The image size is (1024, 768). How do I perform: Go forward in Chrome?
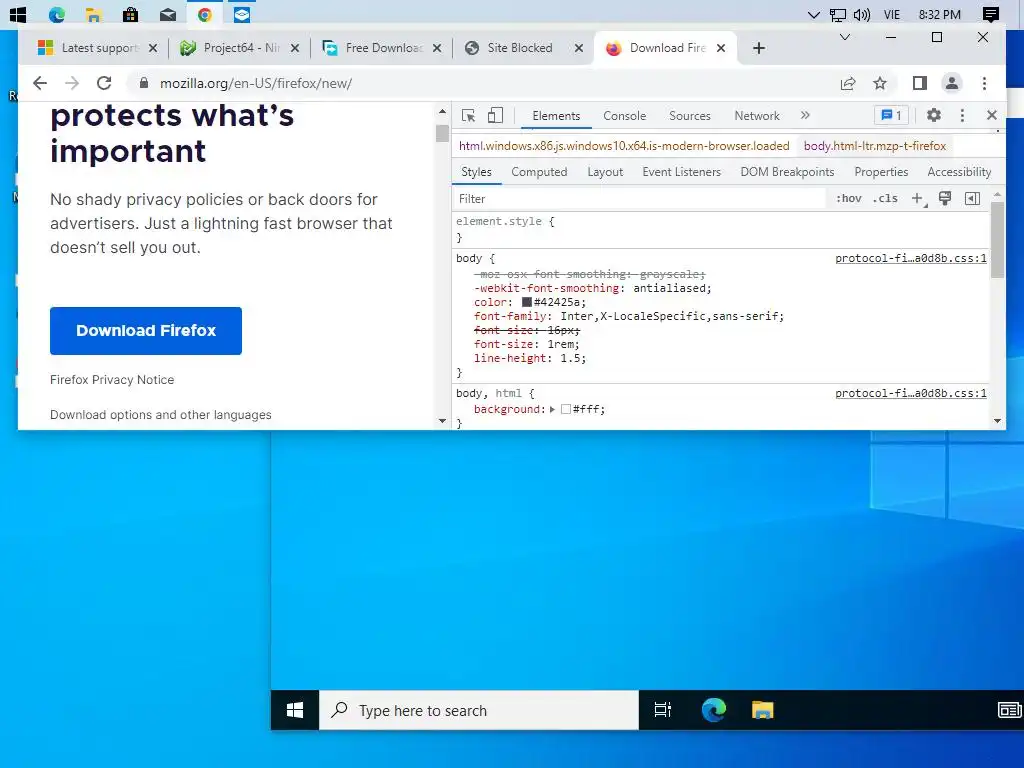72,83
